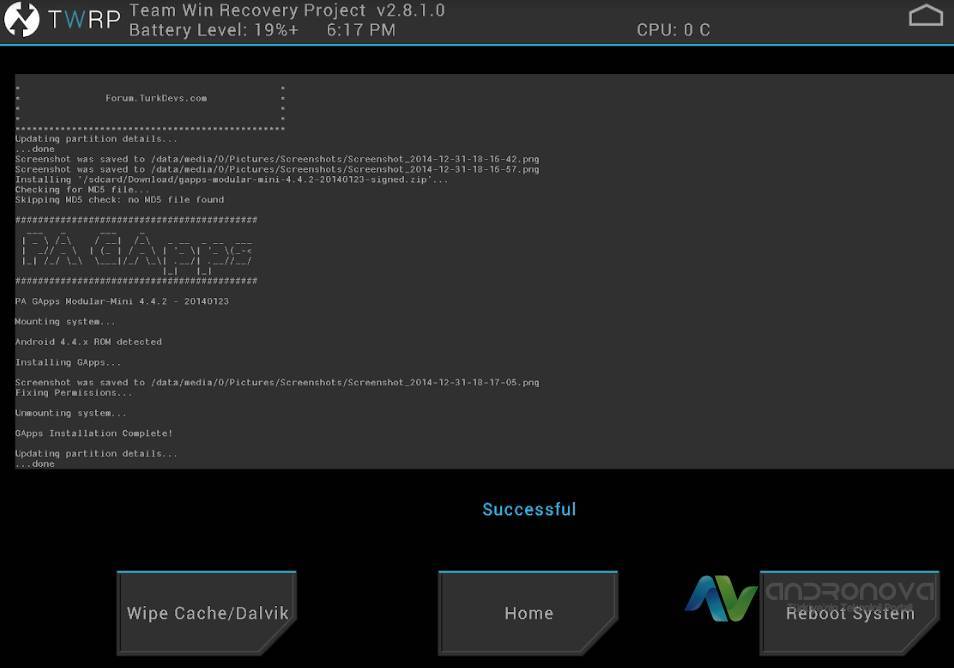Click log line for Screenshot_2014-12-31-18-16-57.png
This screenshot has width=954, height=668.
(x=277, y=169)
